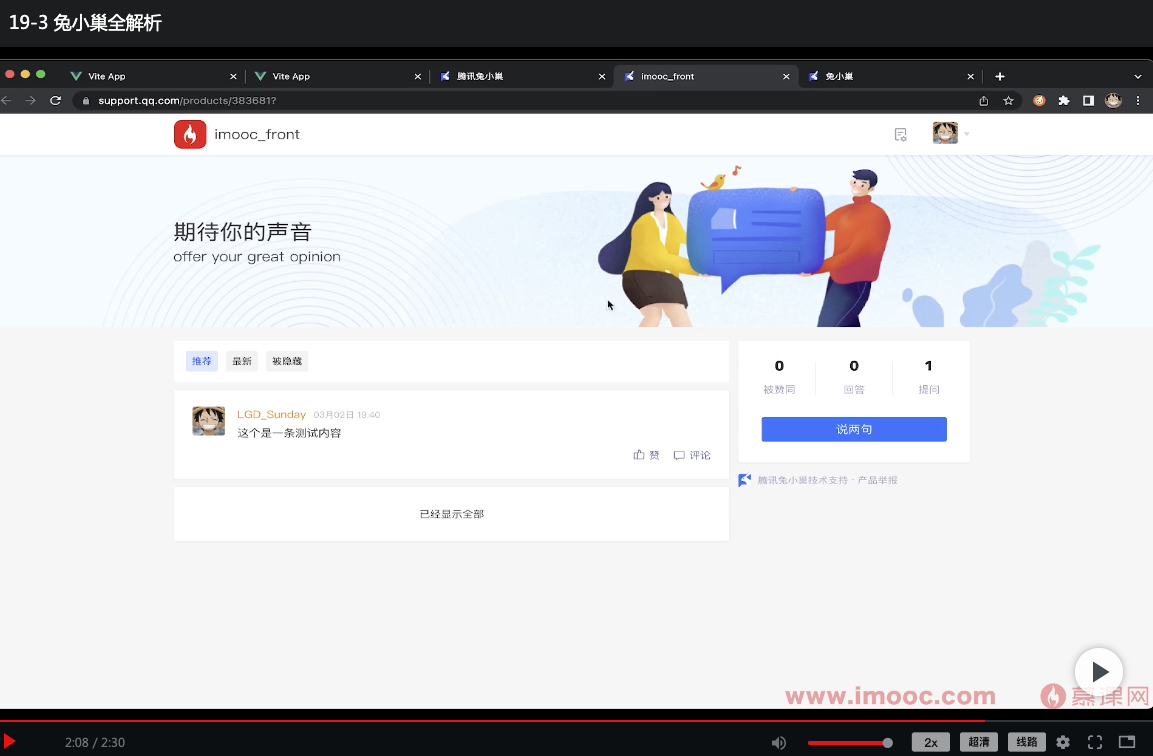The height and width of the screenshot is (756, 1153).
Task: Open the browser tab list chevron
Action: (1137, 76)
